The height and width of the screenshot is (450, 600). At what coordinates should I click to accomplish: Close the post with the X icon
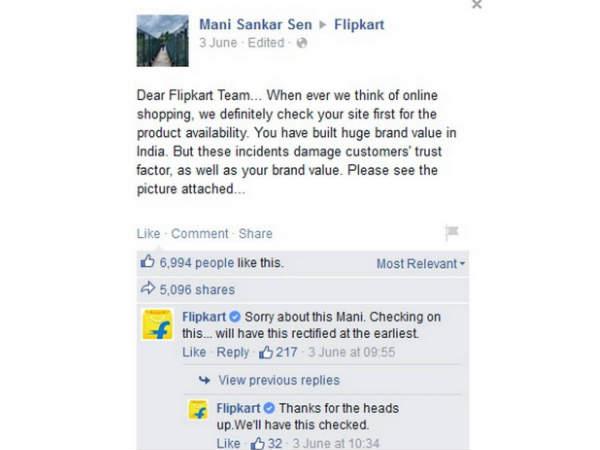click(476, 5)
